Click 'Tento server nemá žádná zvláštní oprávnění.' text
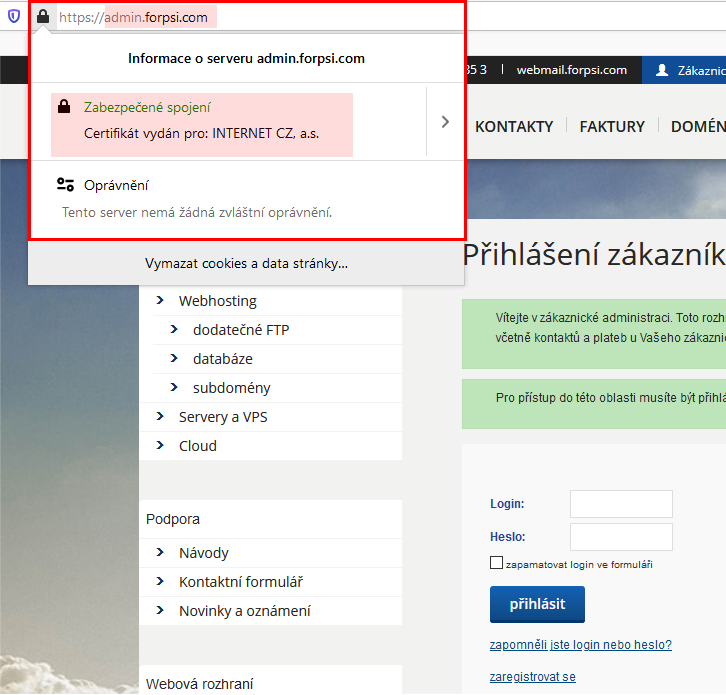 pos(197,213)
